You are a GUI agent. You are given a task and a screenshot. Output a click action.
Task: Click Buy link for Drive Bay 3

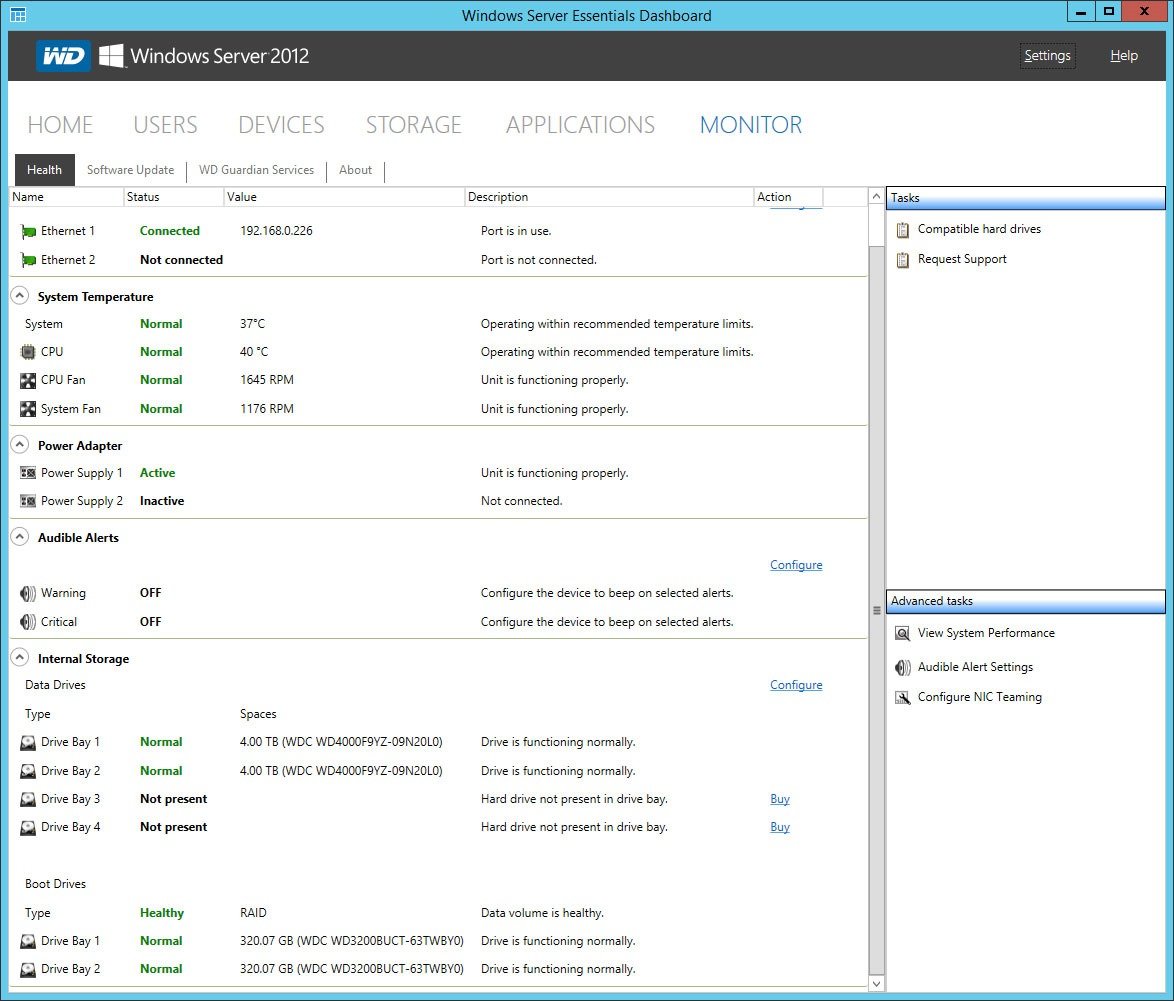(779, 799)
